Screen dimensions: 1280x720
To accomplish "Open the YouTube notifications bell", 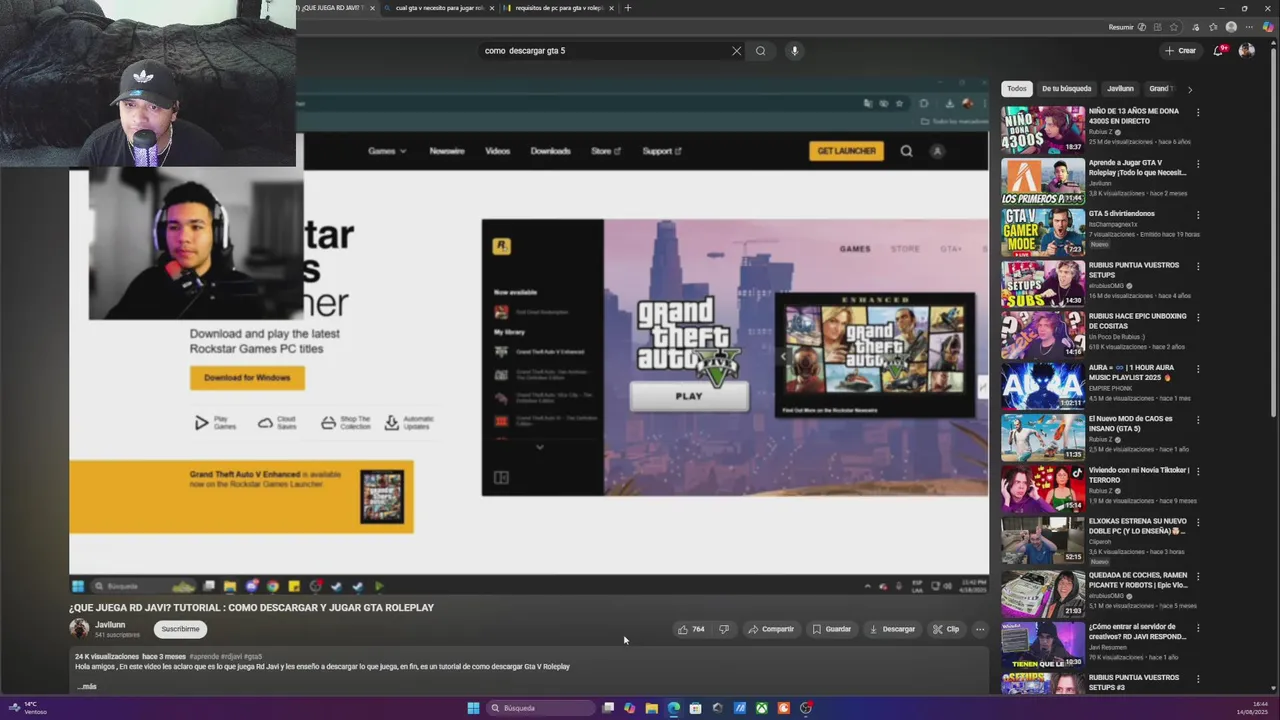I will [x=1218, y=51].
